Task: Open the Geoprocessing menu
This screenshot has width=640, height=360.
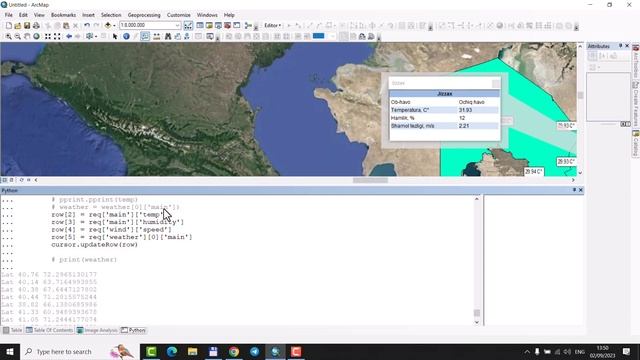Action: coord(144,15)
